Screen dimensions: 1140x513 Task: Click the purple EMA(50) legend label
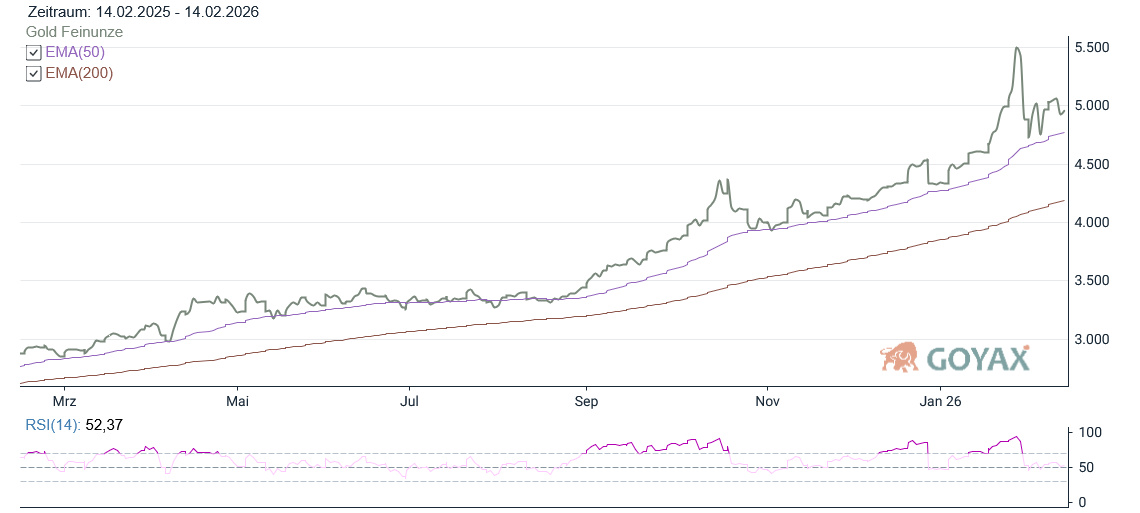(75, 52)
